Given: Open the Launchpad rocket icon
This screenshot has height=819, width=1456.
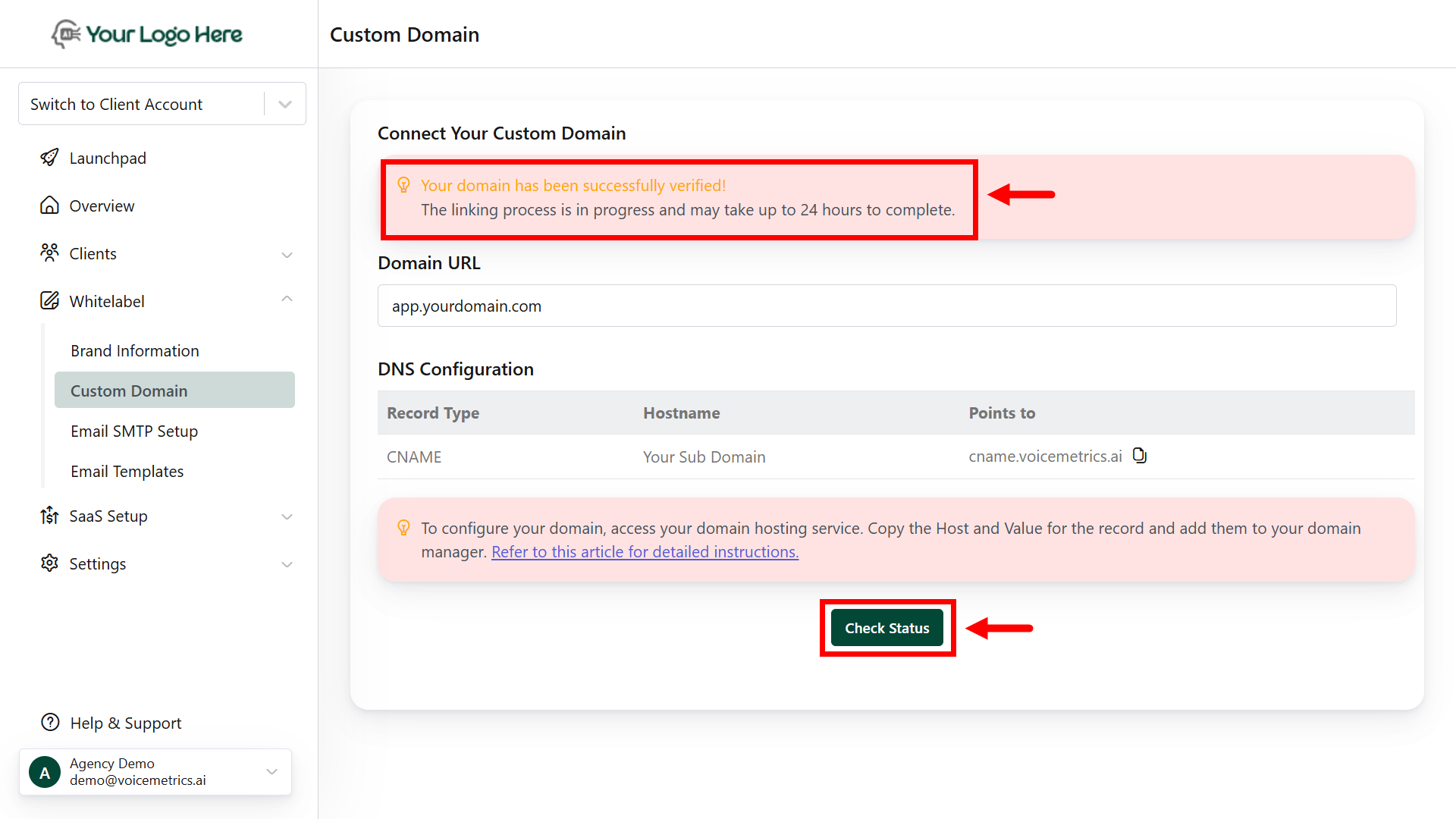Looking at the screenshot, I should tap(49, 158).
